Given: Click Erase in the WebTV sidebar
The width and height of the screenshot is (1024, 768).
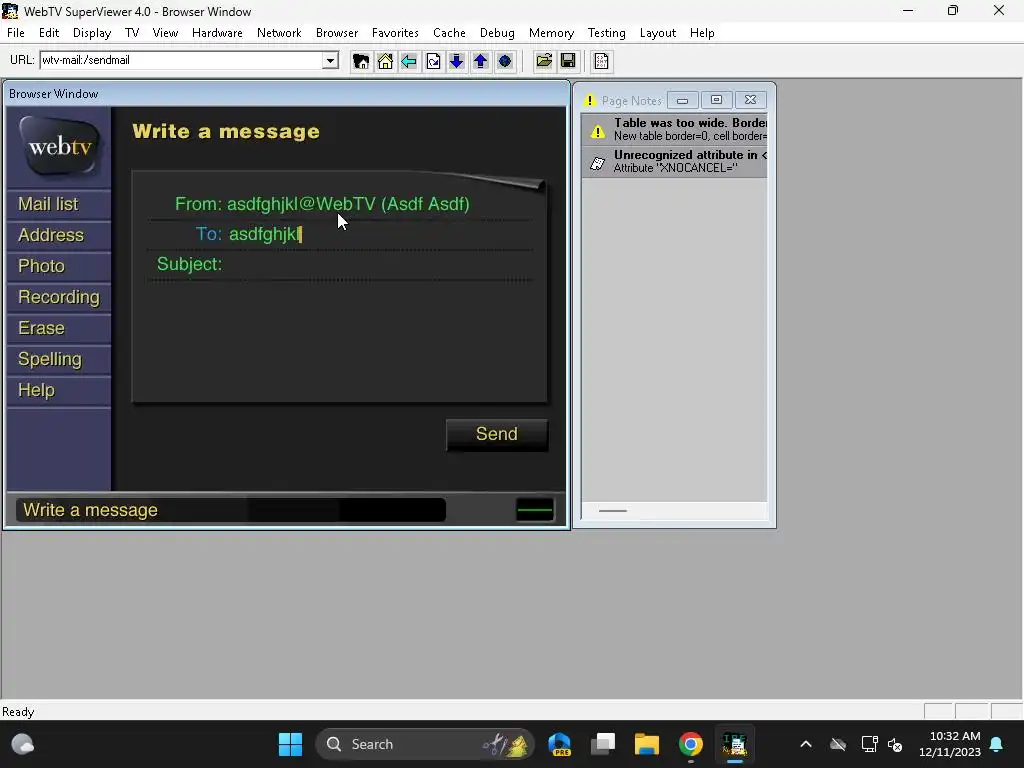Looking at the screenshot, I should (x=59, y=328).
